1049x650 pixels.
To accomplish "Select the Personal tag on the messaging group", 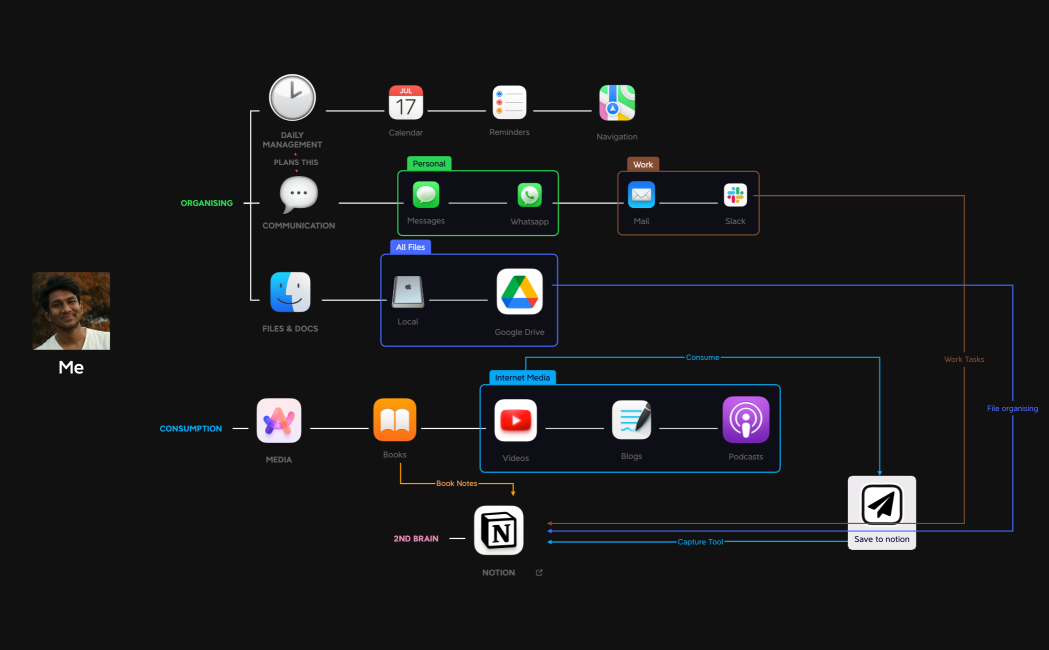I will pyautogui.click(x=428, y=163).
